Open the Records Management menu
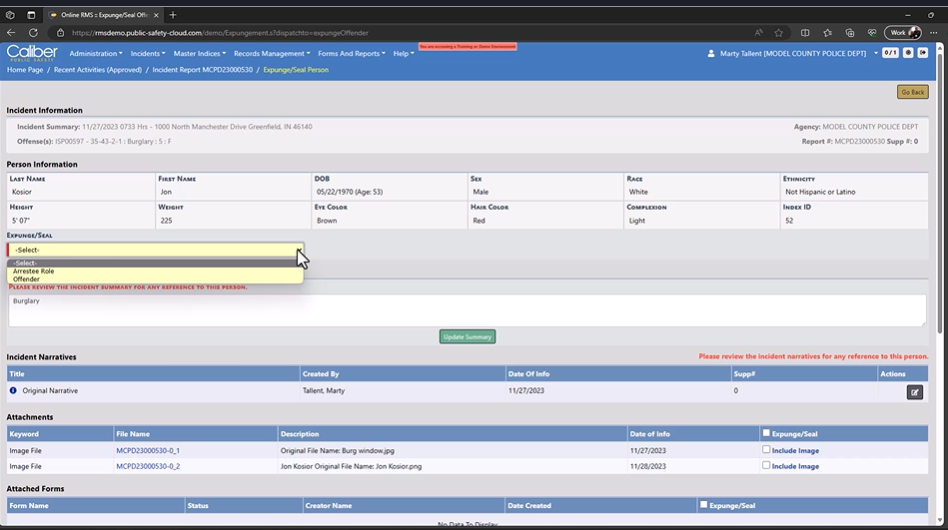948x530 pixels. point(271,53)
